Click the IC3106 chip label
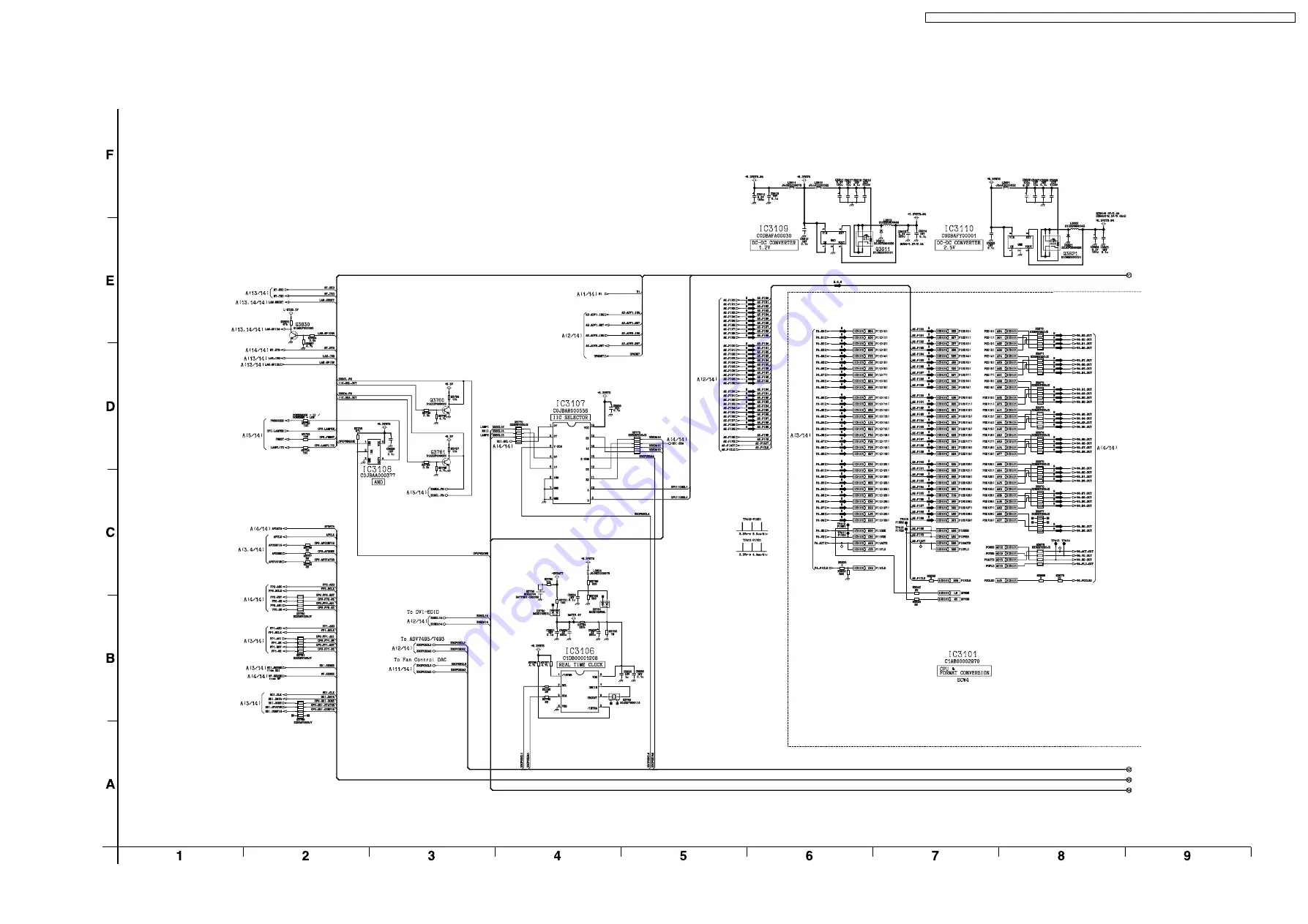The image size is (1308, 924). pyautogui.click(x=580, y=651)
